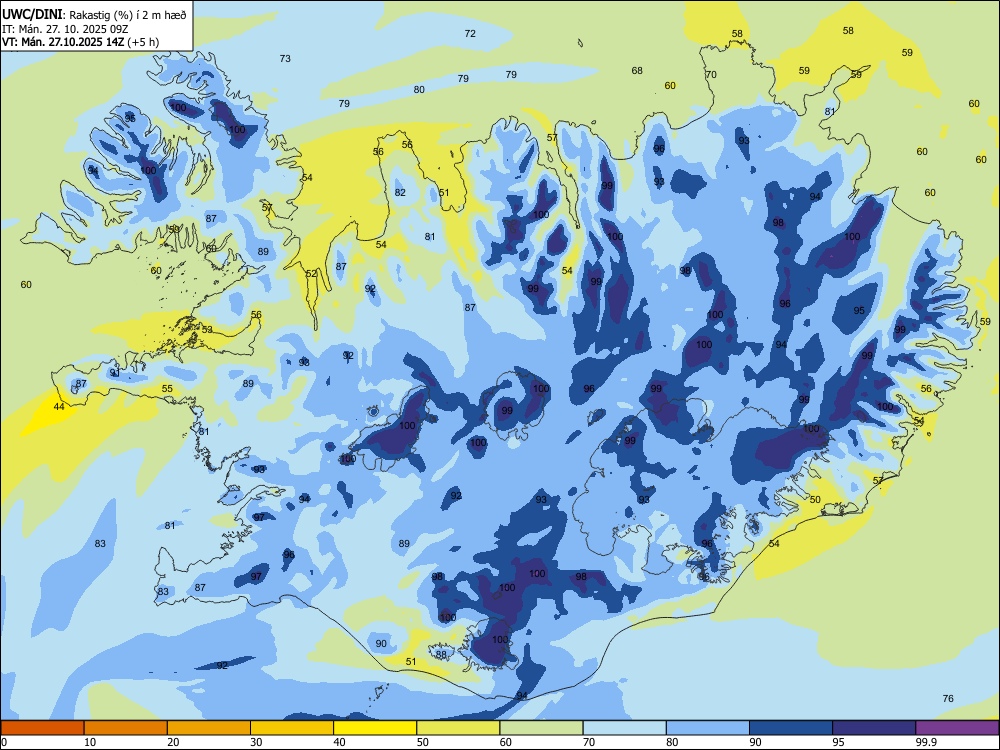
Task: Select the purple 99.9+ legend segment
Action: 957,728
